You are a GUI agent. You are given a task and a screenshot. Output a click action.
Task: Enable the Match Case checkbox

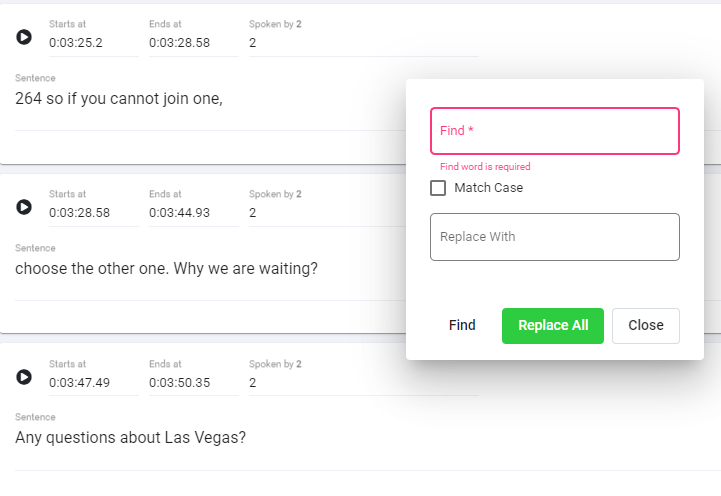coord(438,188)
